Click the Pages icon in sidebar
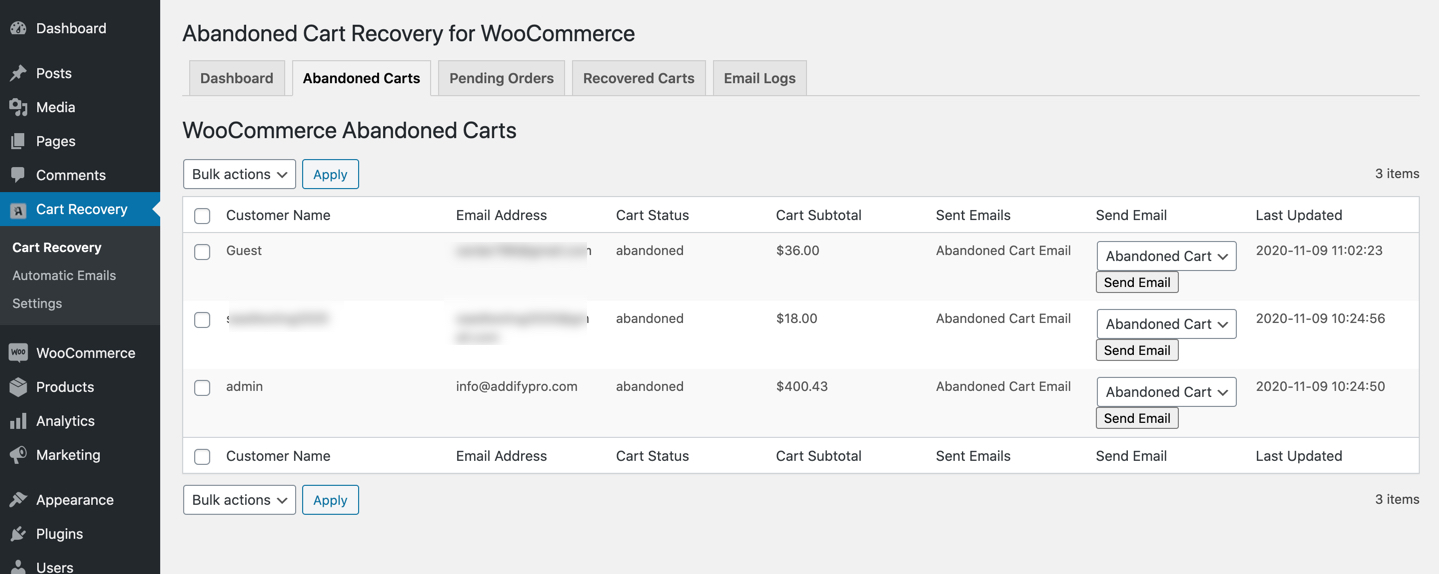This screenshot has height=574, width=1439. tap(18, 141)
